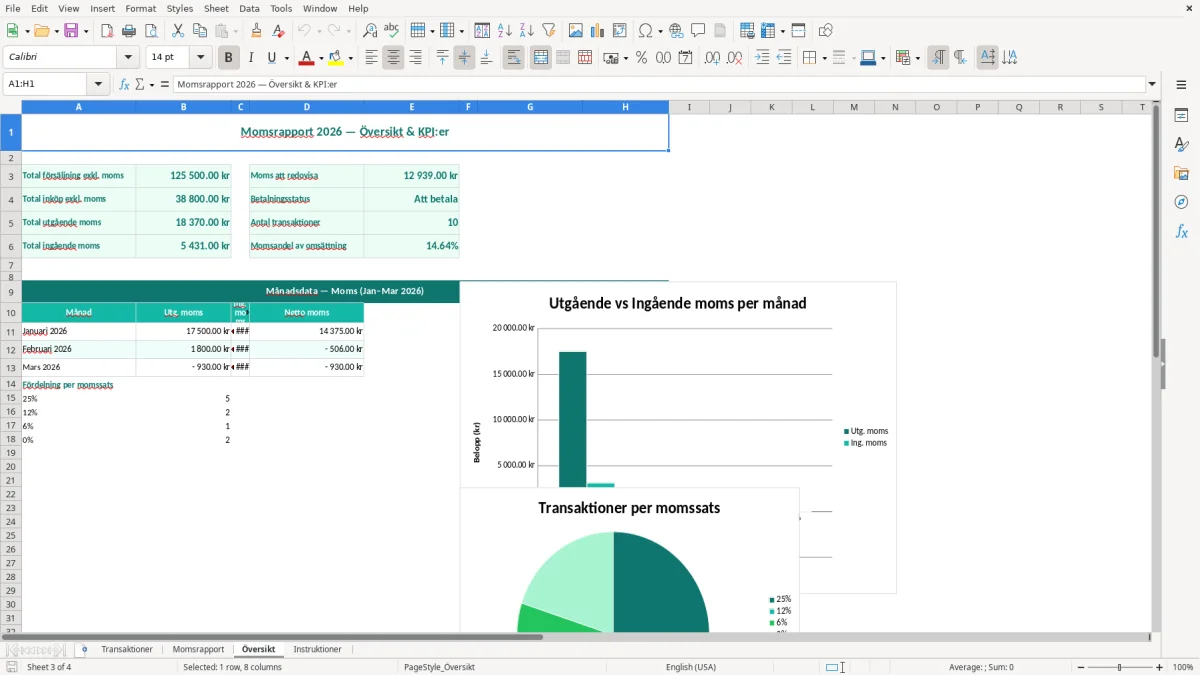Insert an image
This screenshot has width=1200, height=675.
(576, 31)
